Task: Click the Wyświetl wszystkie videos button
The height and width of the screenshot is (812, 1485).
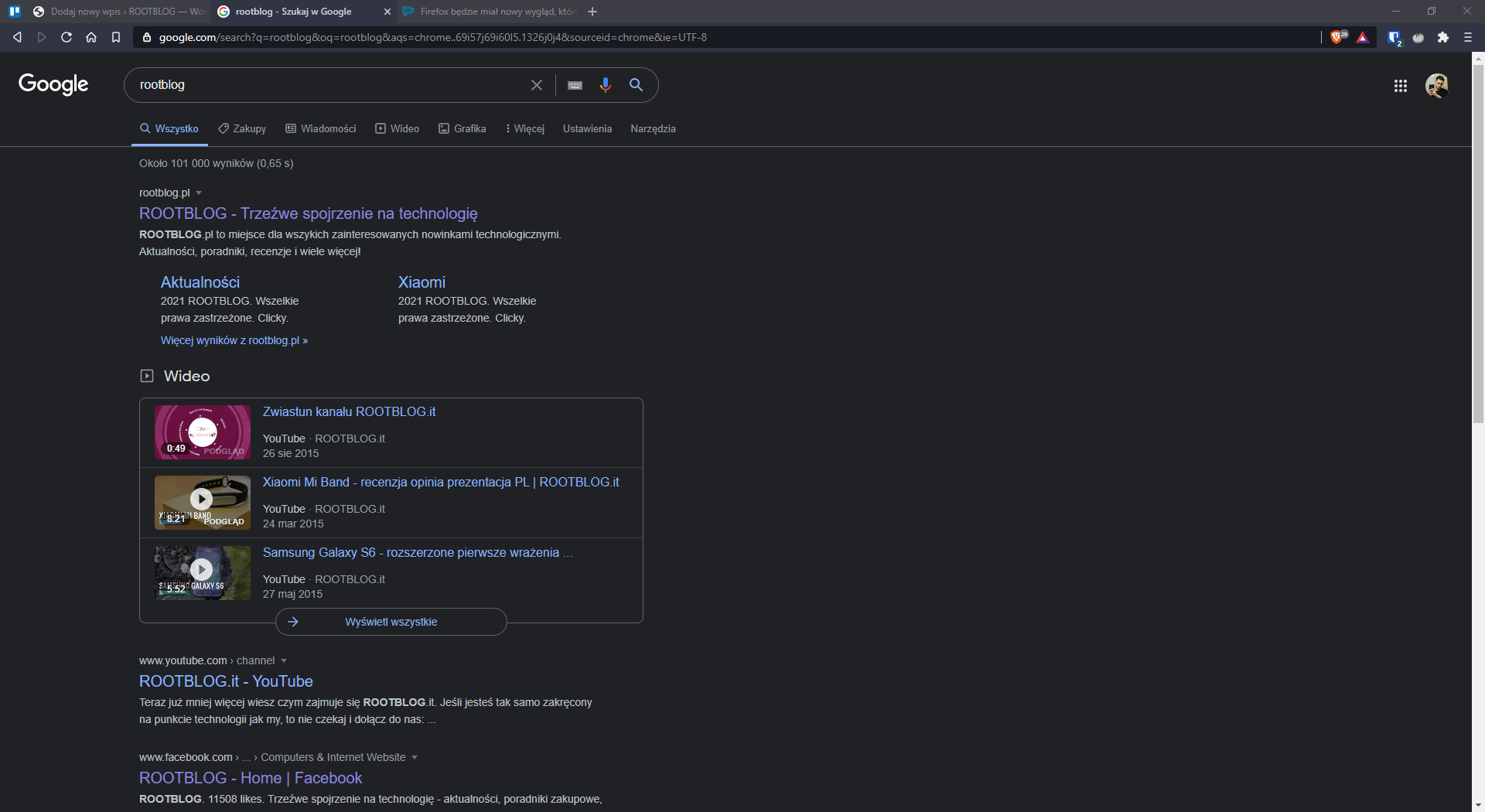Action: click(391, 622)
